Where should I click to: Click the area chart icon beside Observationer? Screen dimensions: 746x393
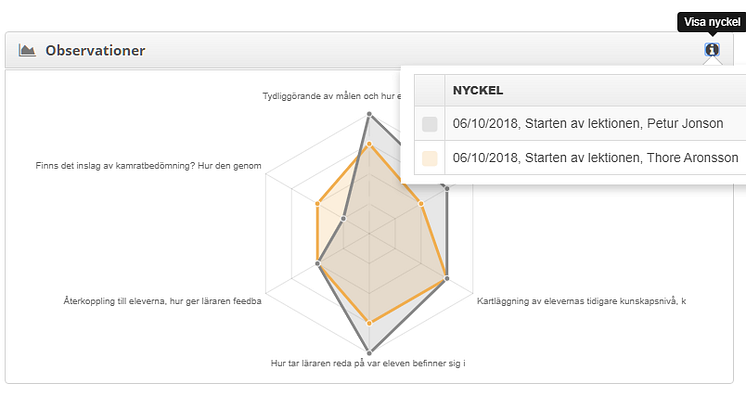[27, 50]
